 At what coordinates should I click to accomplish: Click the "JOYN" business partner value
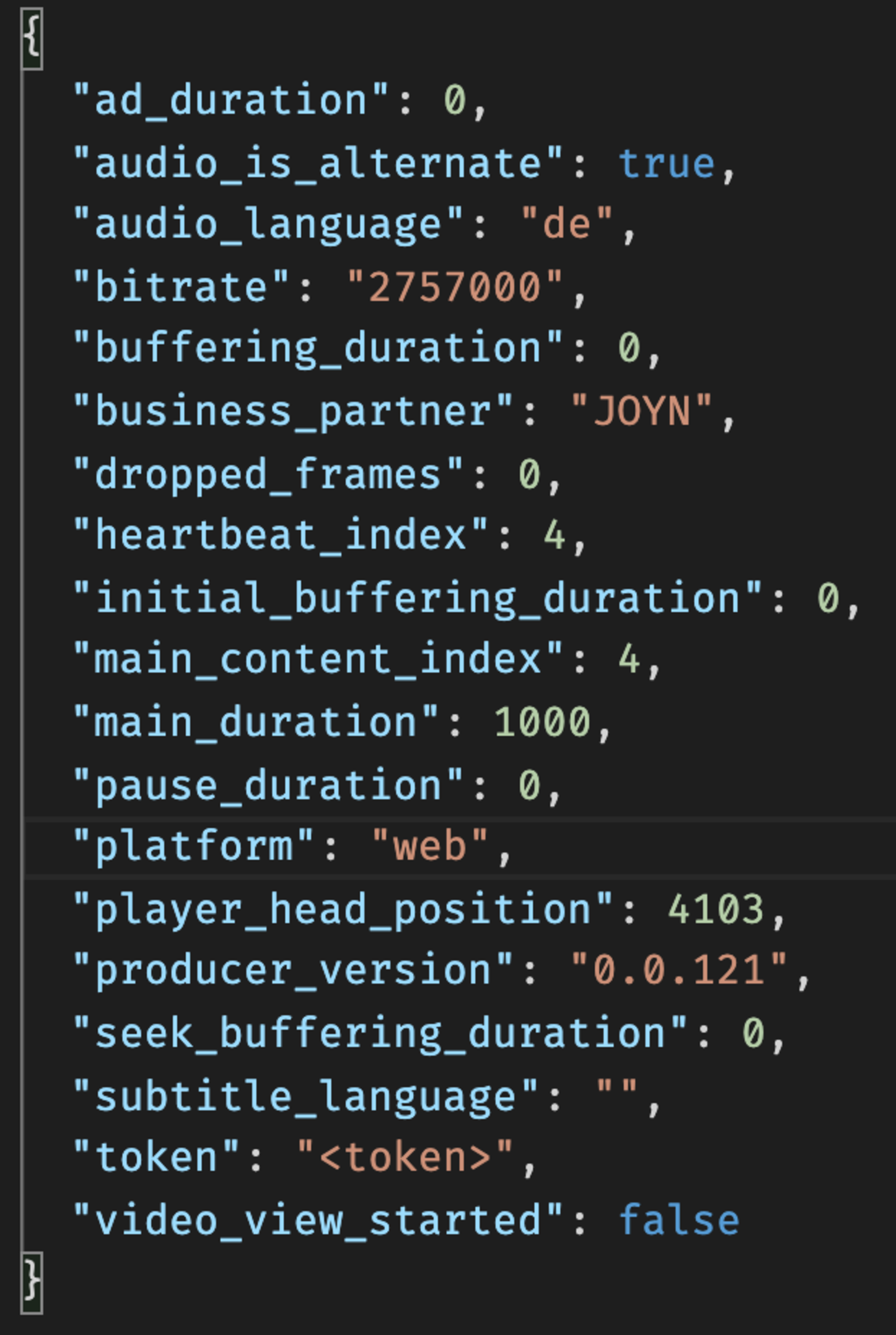pos(641,411)
